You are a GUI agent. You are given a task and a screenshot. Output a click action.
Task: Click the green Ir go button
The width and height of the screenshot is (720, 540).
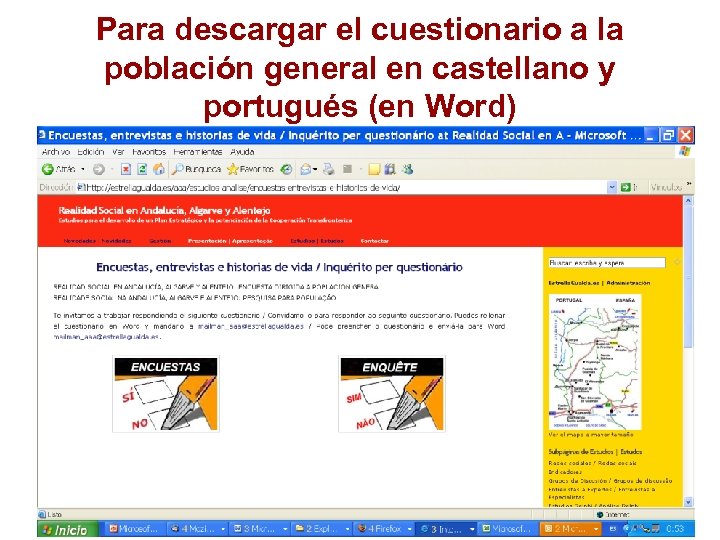629,187
